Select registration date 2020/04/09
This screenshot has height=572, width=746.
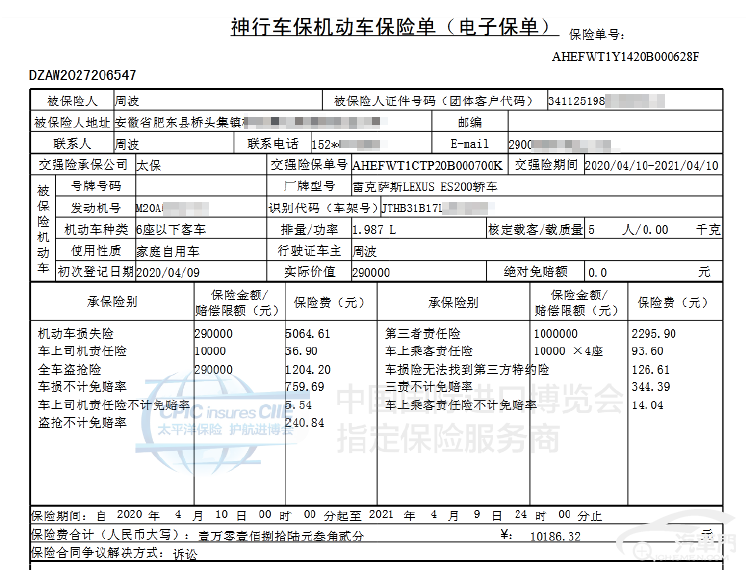coord(168,273)
